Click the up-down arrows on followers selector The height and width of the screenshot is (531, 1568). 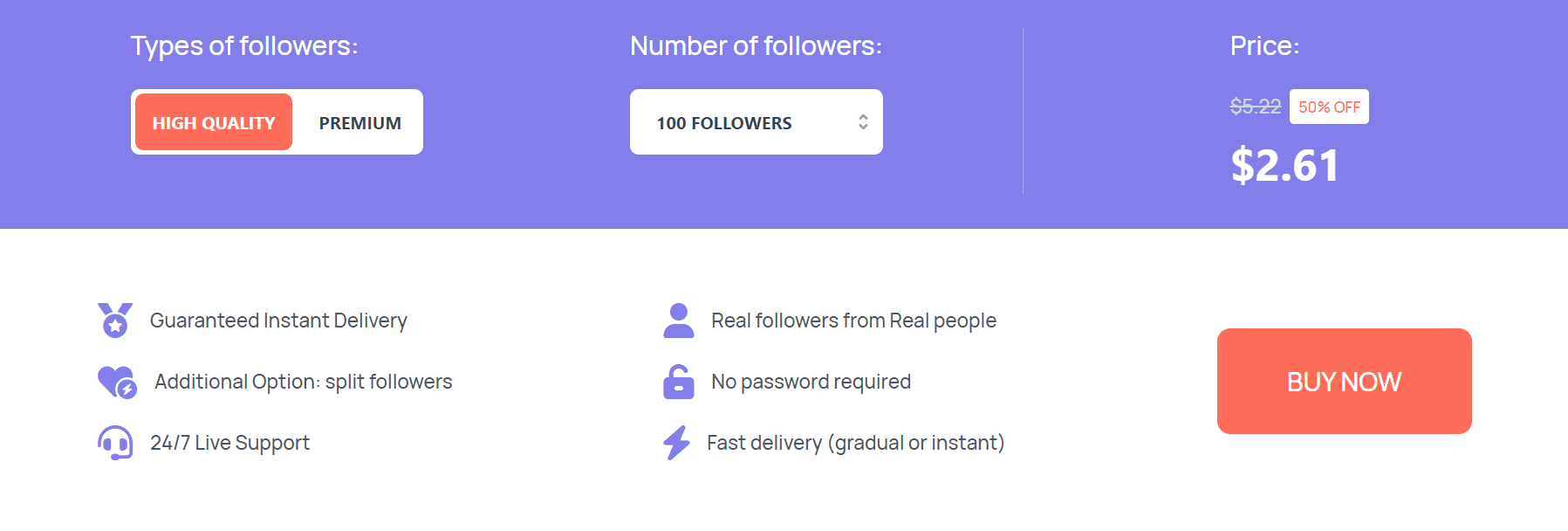click(x=863, y=122)
